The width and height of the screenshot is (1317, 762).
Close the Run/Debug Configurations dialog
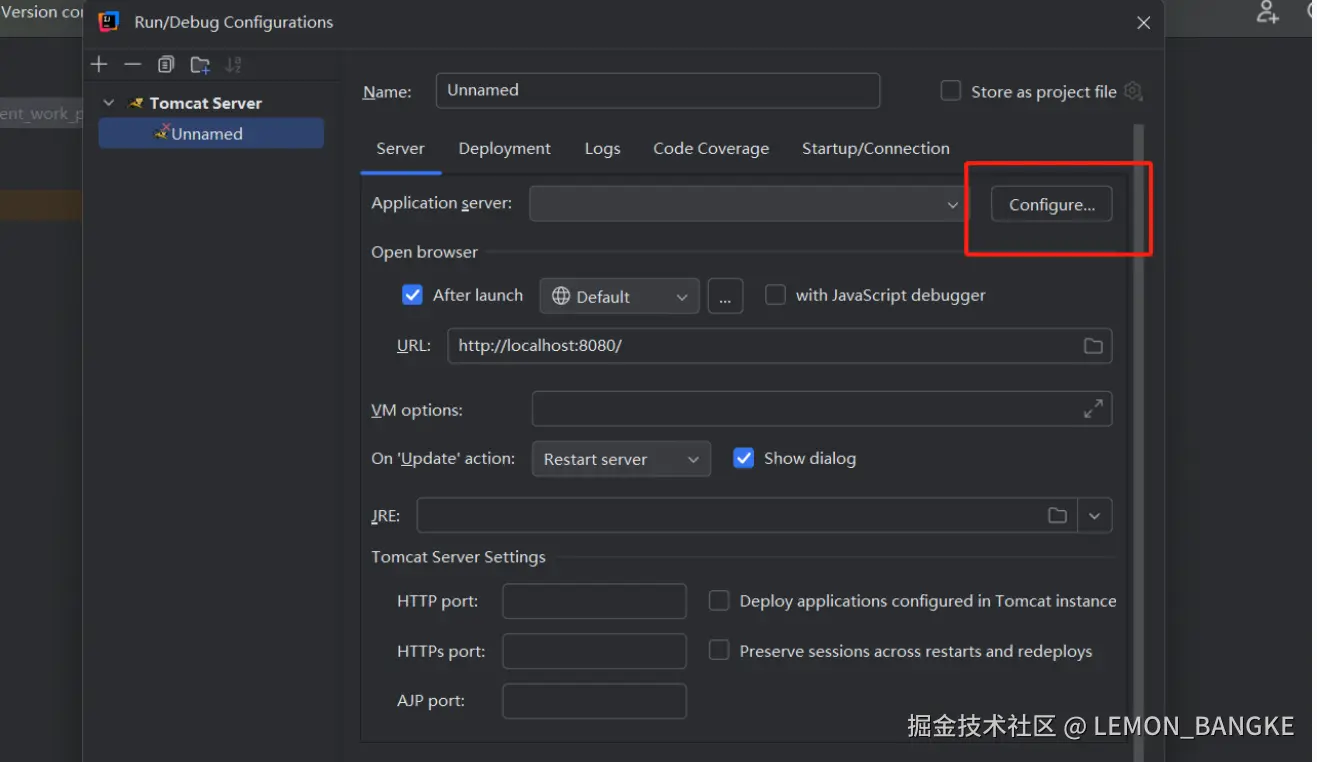(1144, 23)
